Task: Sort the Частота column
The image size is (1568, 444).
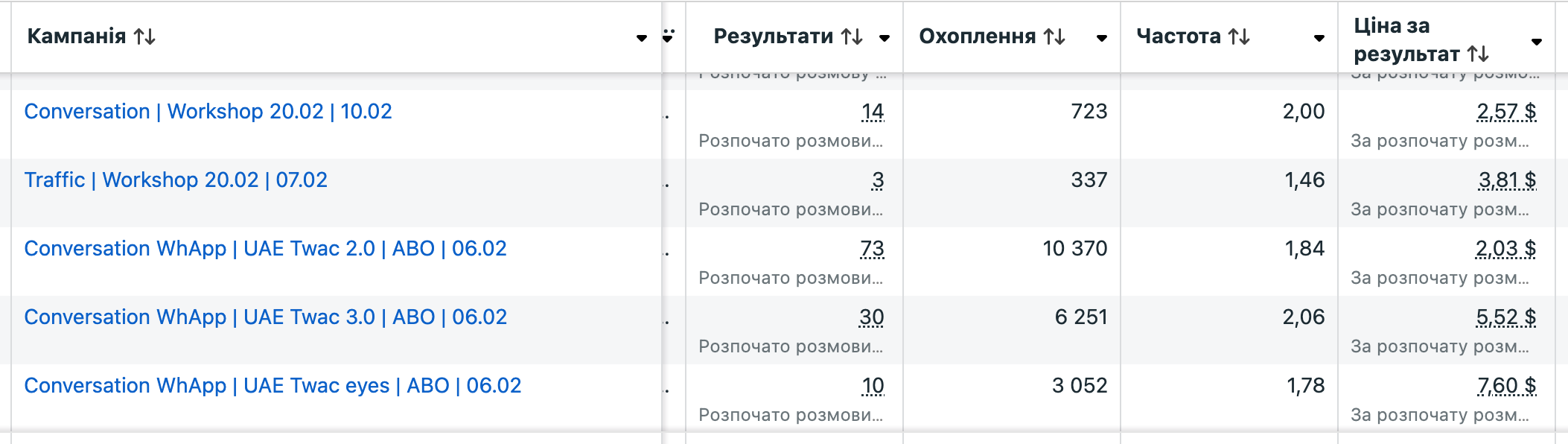Action: [1239, 36]
